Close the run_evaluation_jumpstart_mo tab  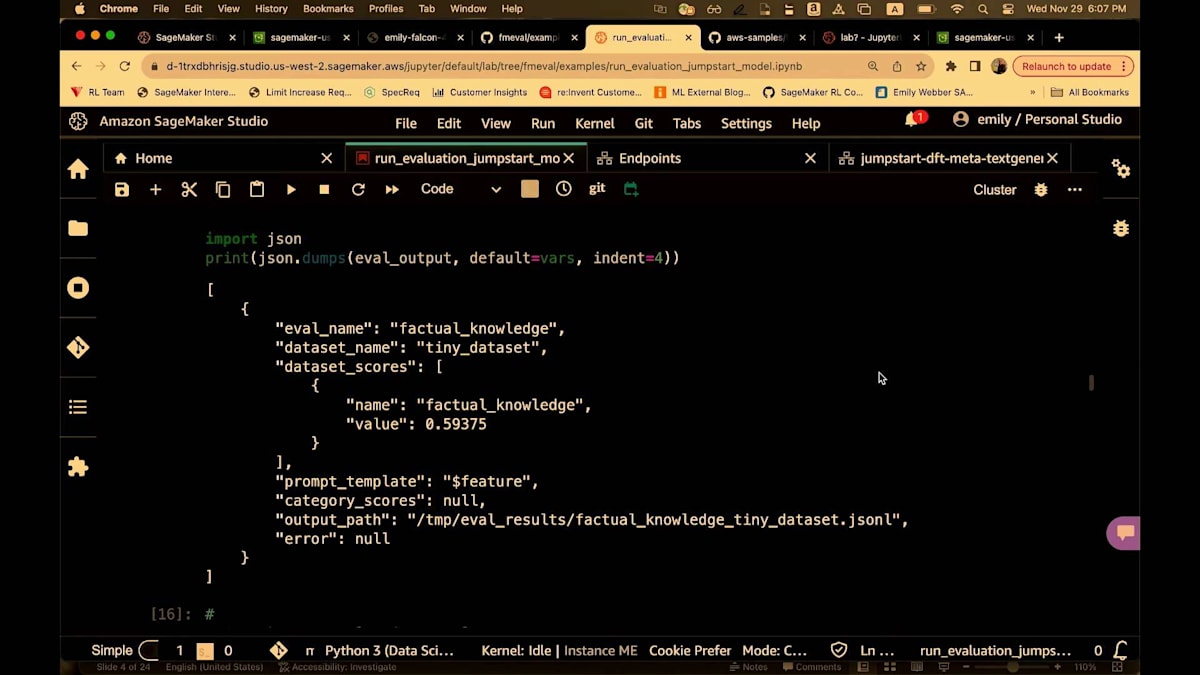(569, 158)
